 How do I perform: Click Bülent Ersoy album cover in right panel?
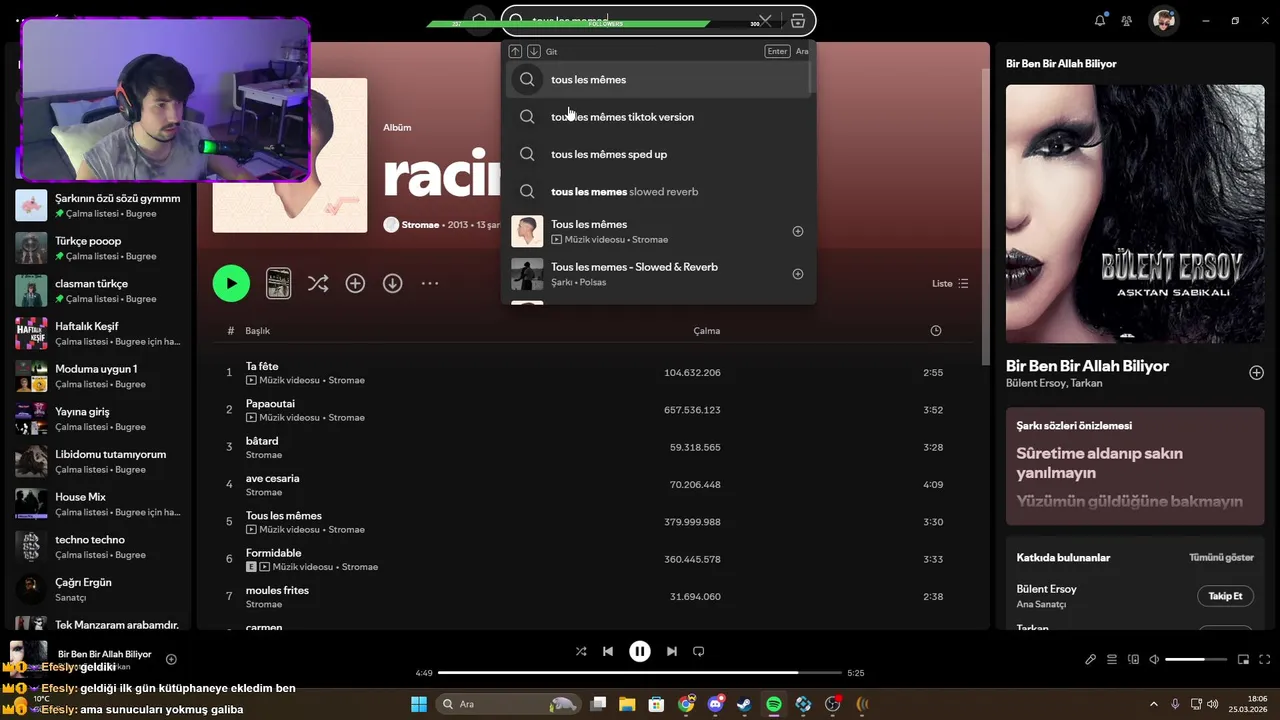click(1135, 213)
